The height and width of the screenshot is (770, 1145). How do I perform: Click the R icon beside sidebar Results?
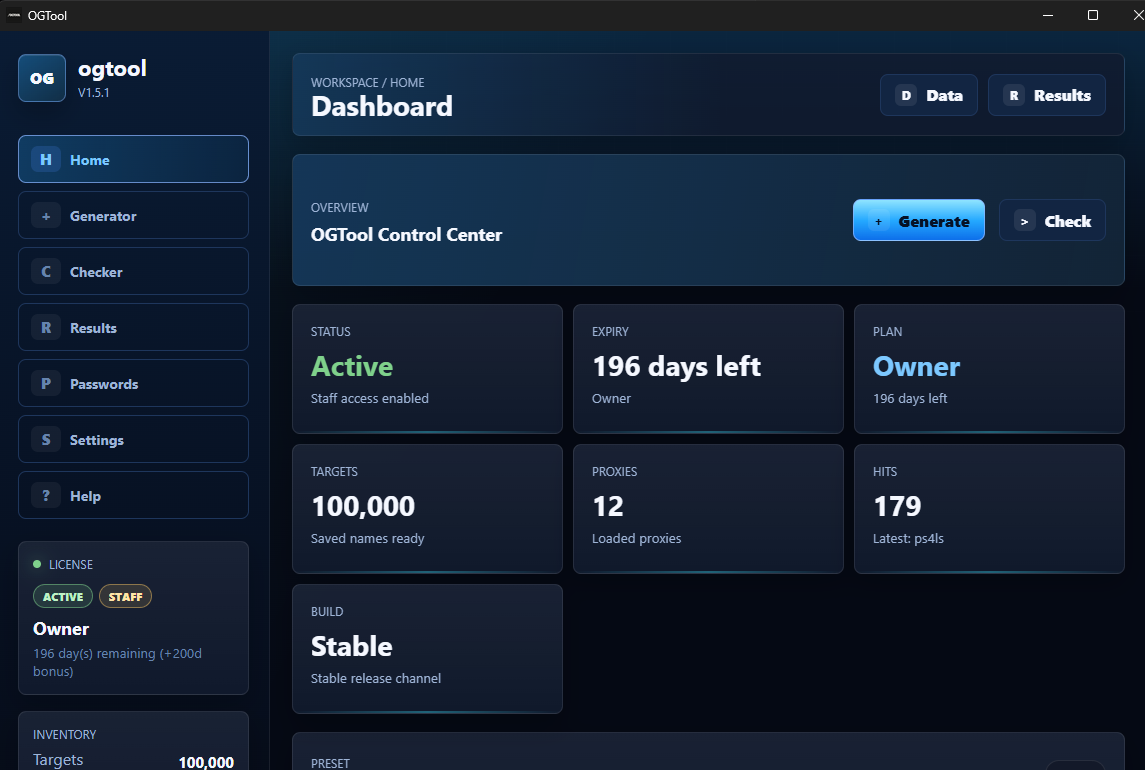pyautogui.click(x=46, y=328)
